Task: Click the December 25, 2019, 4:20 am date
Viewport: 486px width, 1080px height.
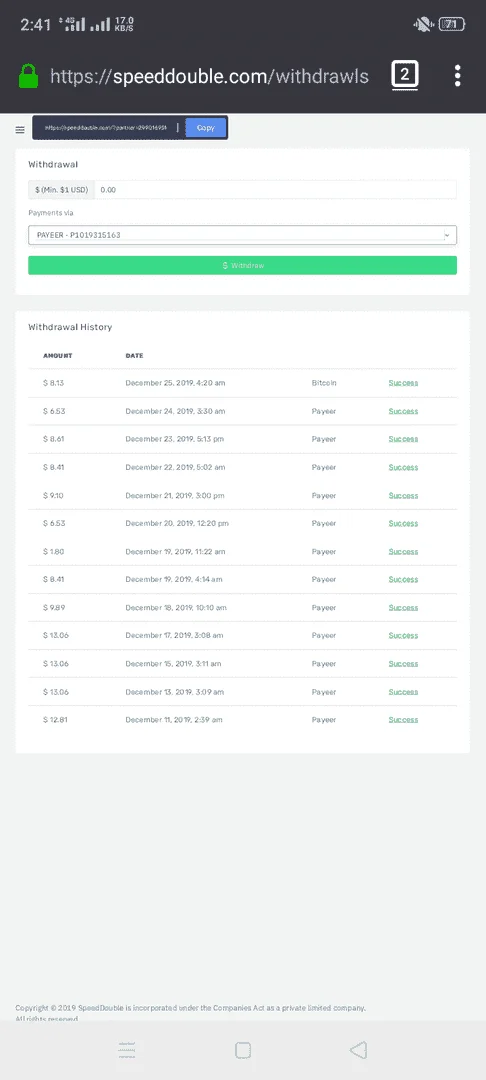Action: 175,383
